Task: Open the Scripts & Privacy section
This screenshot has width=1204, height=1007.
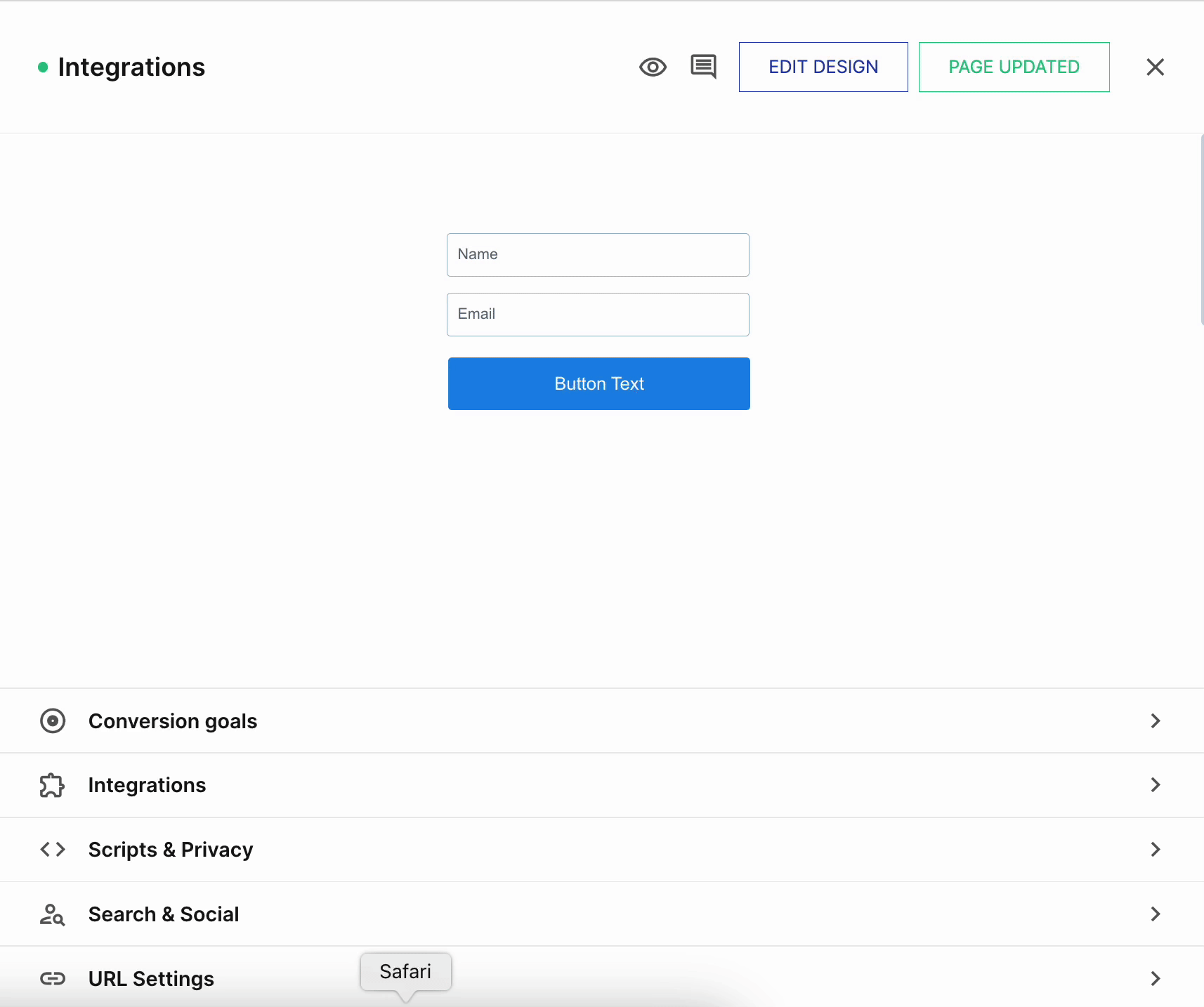Action: click(x=171, y=850)
